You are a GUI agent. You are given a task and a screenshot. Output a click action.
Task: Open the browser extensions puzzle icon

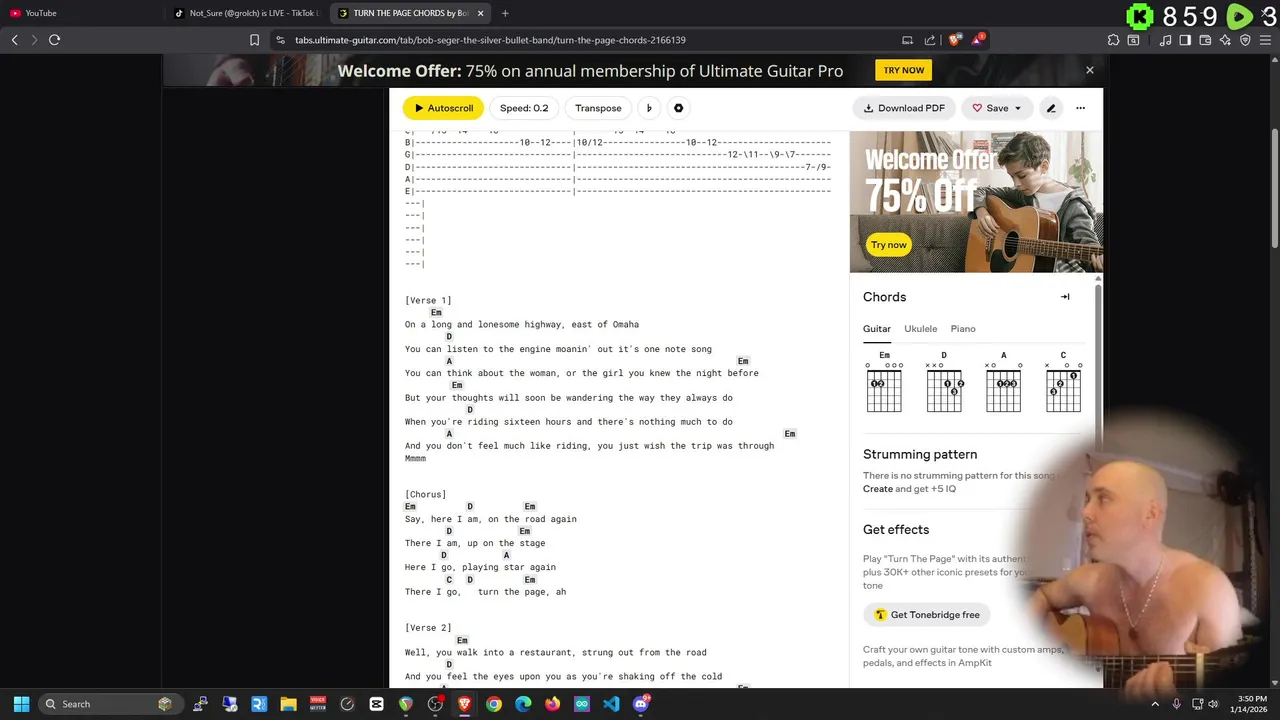[x=1114, y=40]
